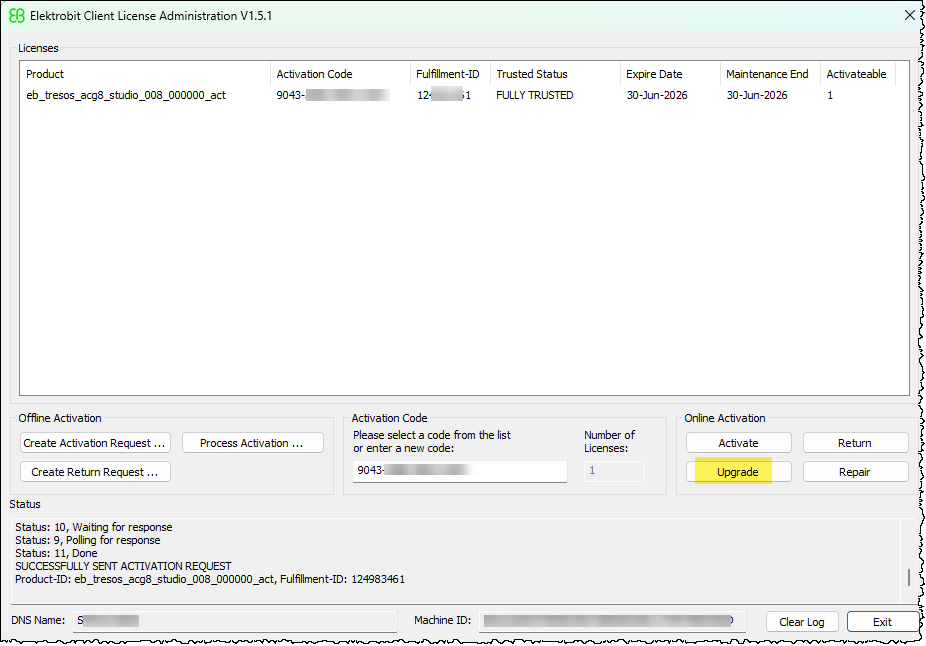
Task: Sort licenses by Expire Date column
Action: [665, 73]
